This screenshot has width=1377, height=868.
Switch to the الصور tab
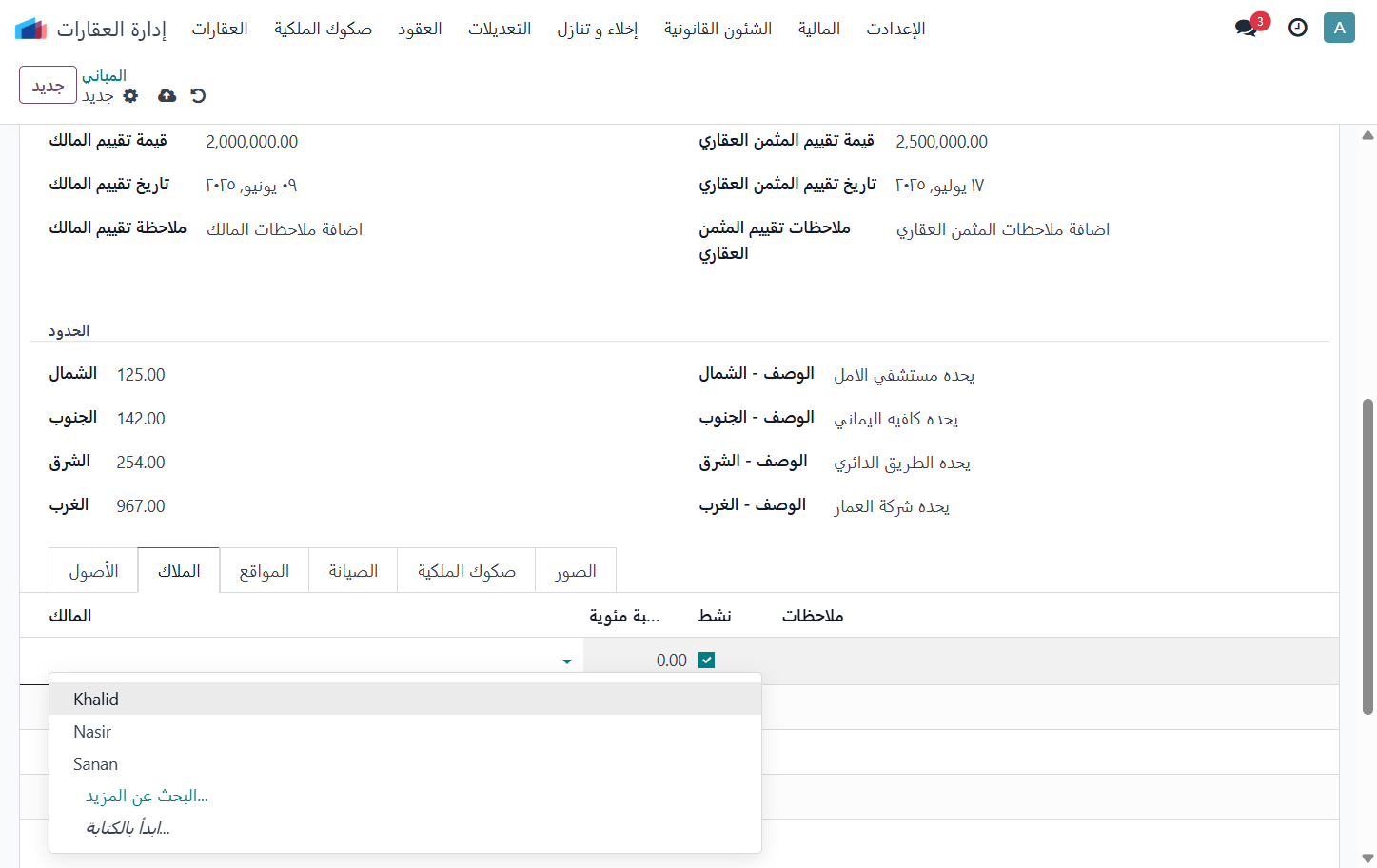click(x=576, y=571)
